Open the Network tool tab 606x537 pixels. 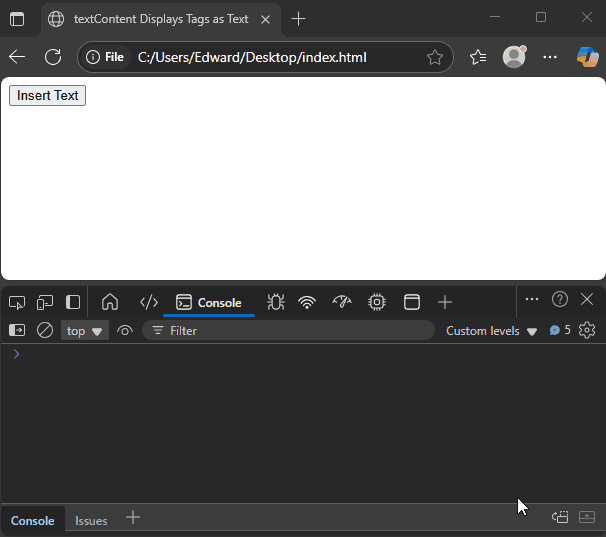[307, 302]
